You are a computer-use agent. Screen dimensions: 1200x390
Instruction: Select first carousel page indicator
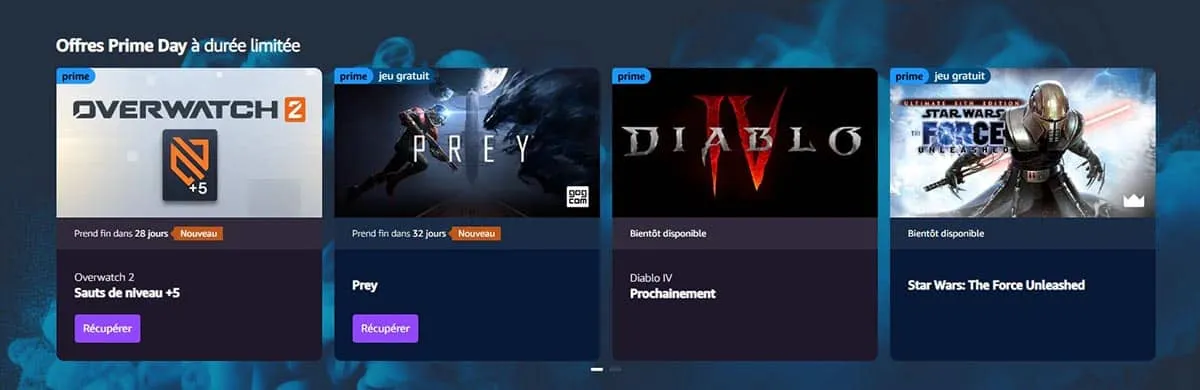(x=597, y=369)
